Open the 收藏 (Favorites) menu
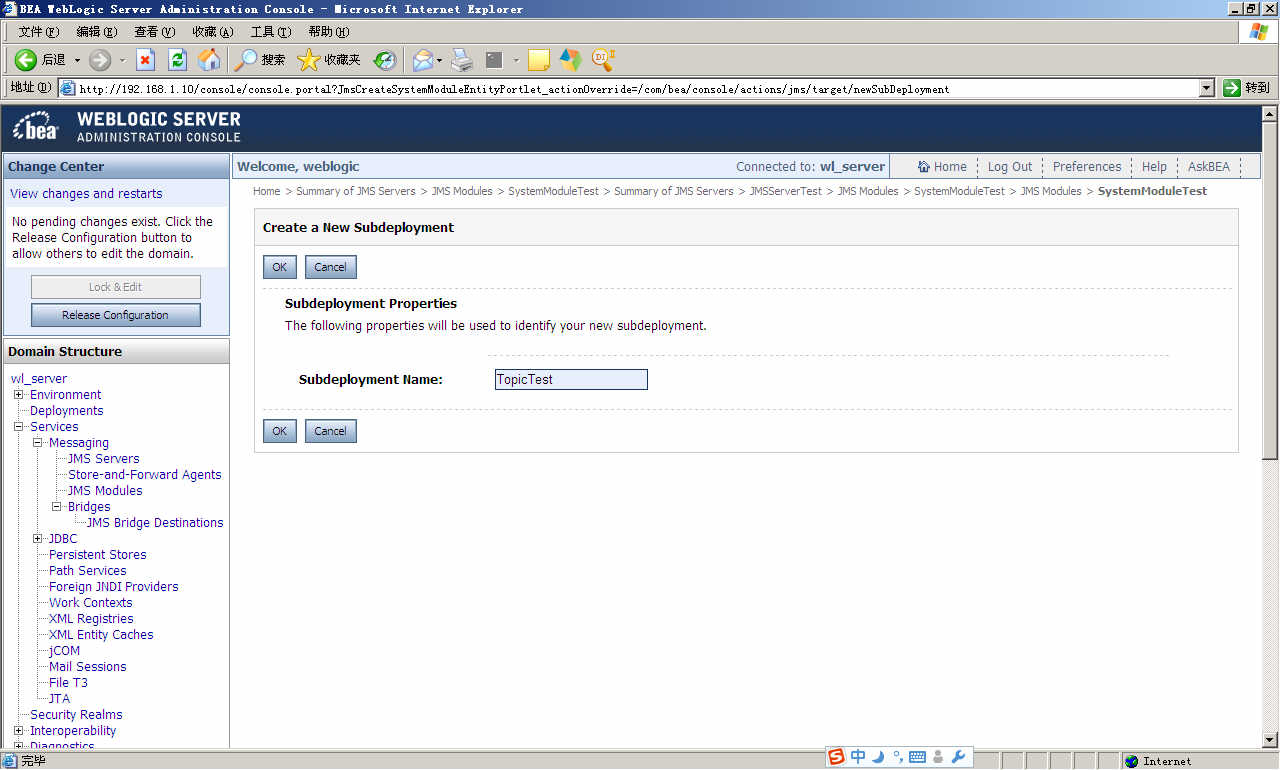Image resolution: width=1280 pixels, height=770 pixels. (x=212, y=32)
